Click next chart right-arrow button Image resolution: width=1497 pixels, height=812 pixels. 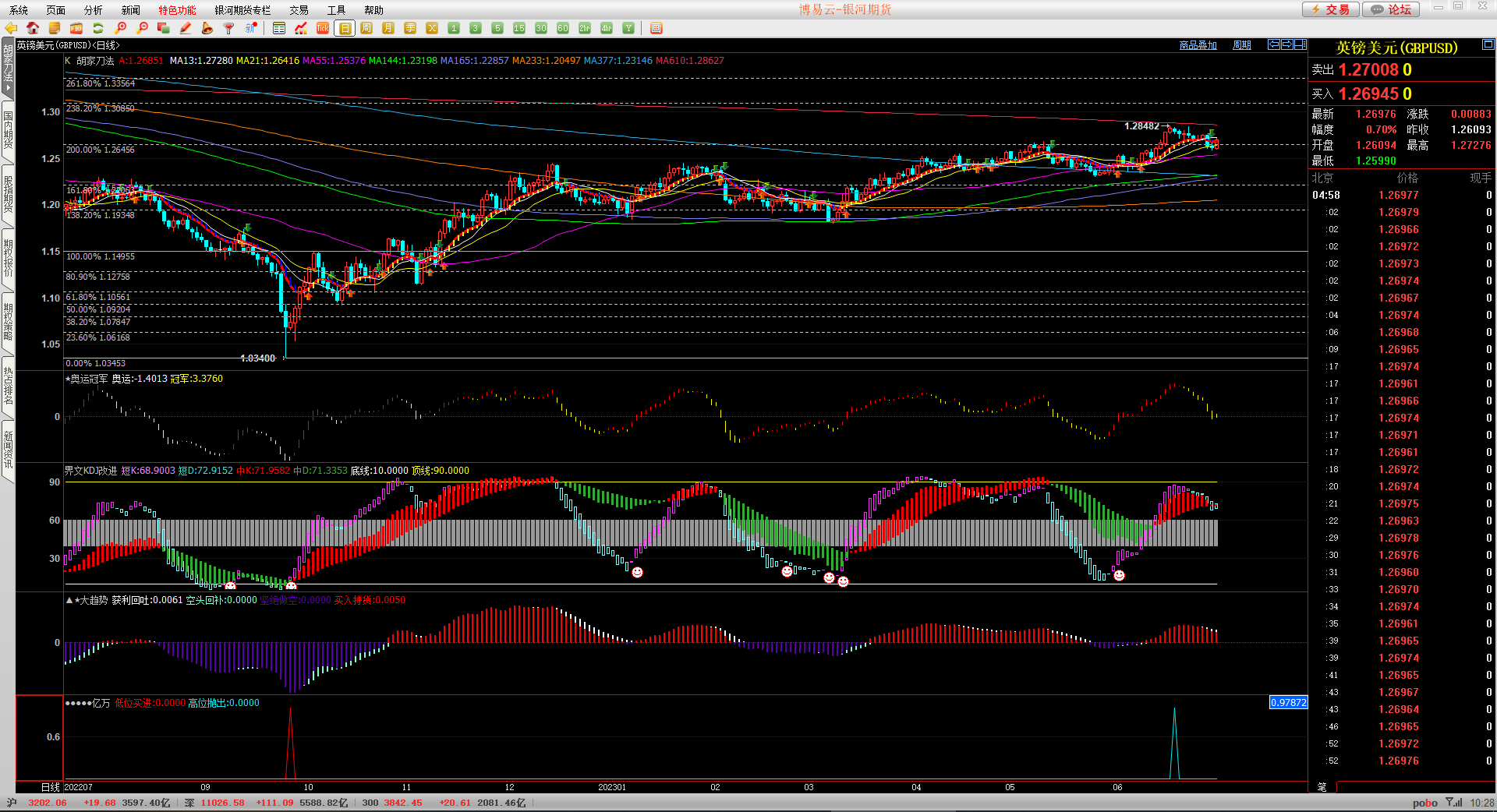1287,44
